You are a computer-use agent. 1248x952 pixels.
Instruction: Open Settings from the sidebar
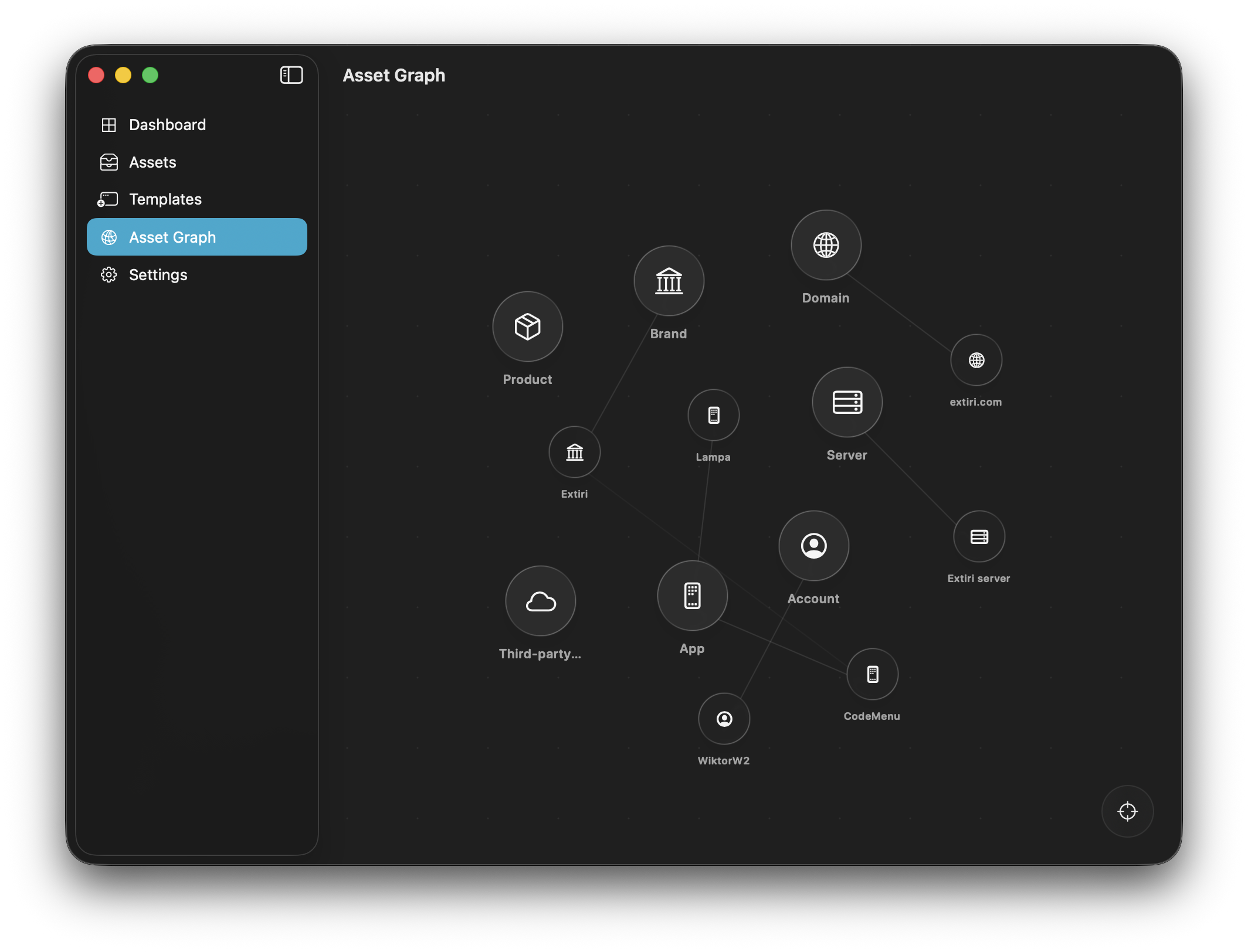click(158, 274)
